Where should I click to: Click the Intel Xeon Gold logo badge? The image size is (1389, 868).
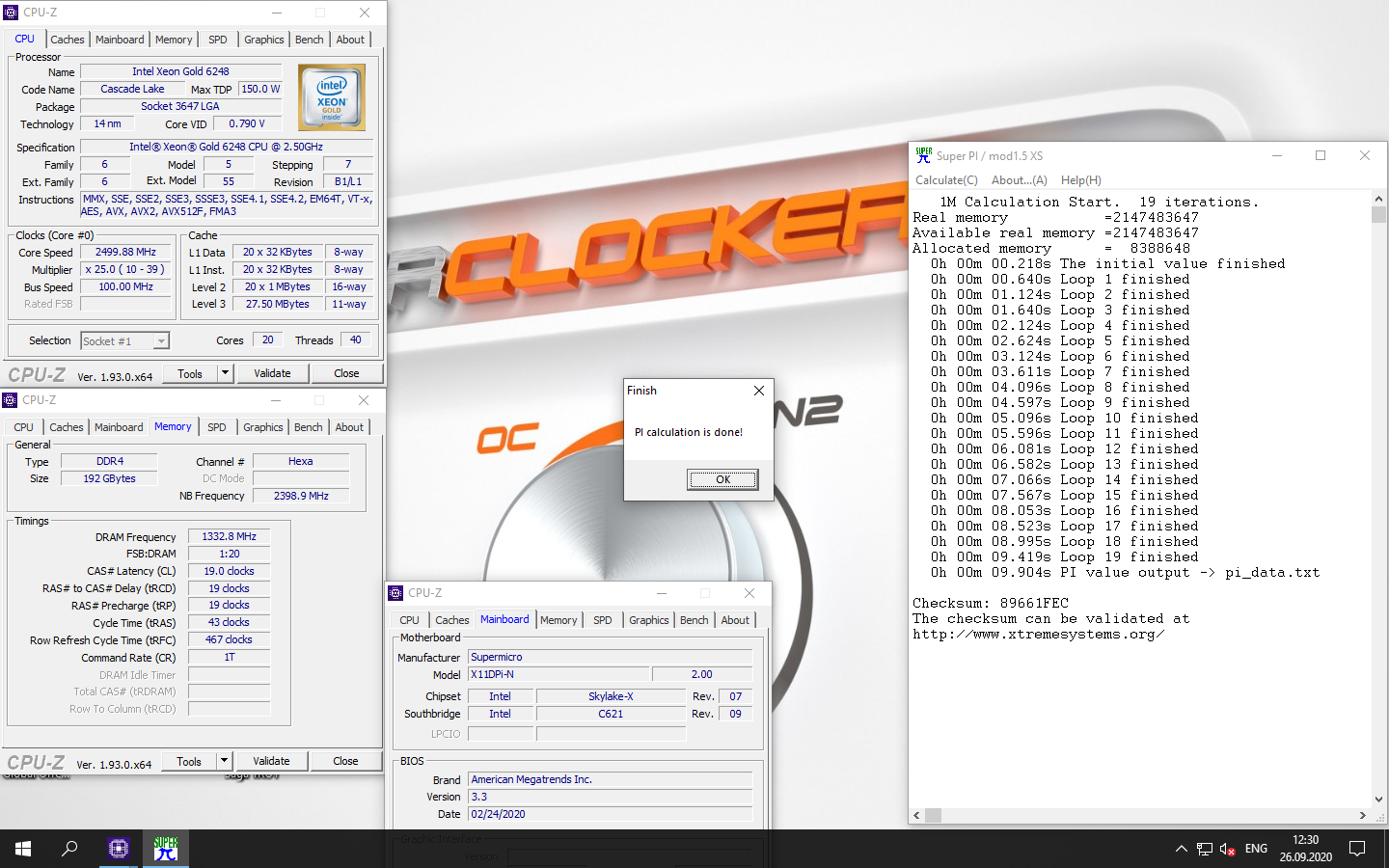[x=332, y=97]
